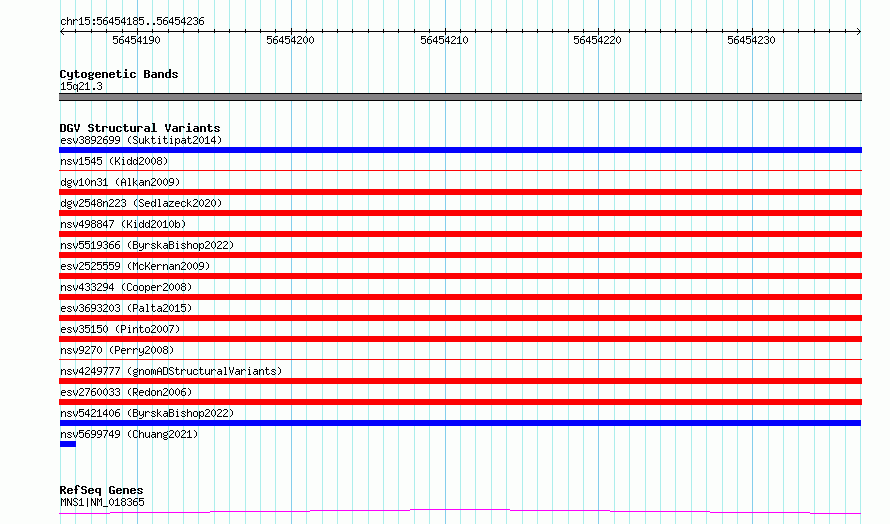Open variant dgv10n31 (Alkan2009) label
Viewport: 890px width, 524px height.
(x=120, y=182)
